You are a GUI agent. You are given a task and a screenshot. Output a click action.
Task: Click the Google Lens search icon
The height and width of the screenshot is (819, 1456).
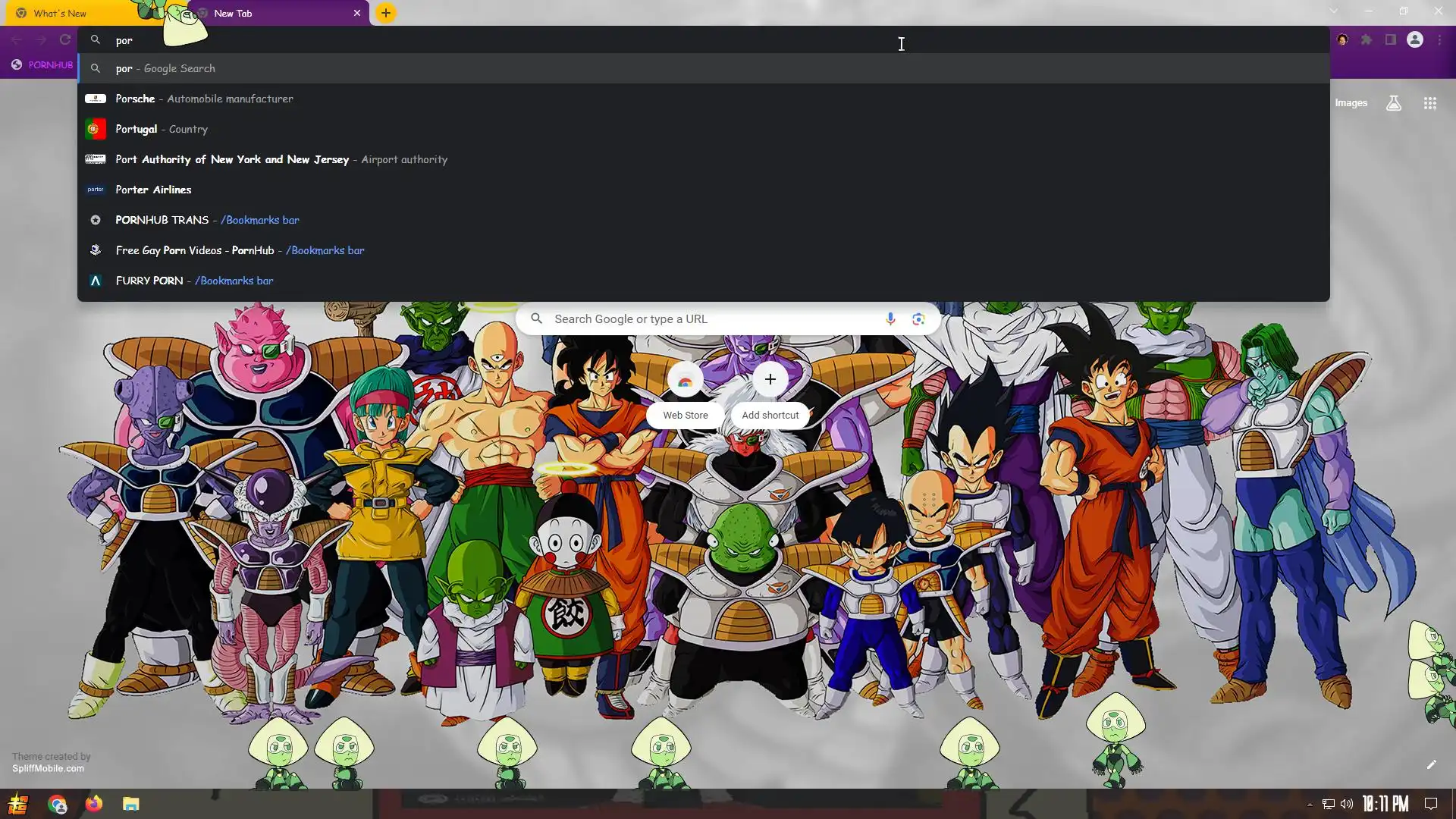[x=918, y=319]
